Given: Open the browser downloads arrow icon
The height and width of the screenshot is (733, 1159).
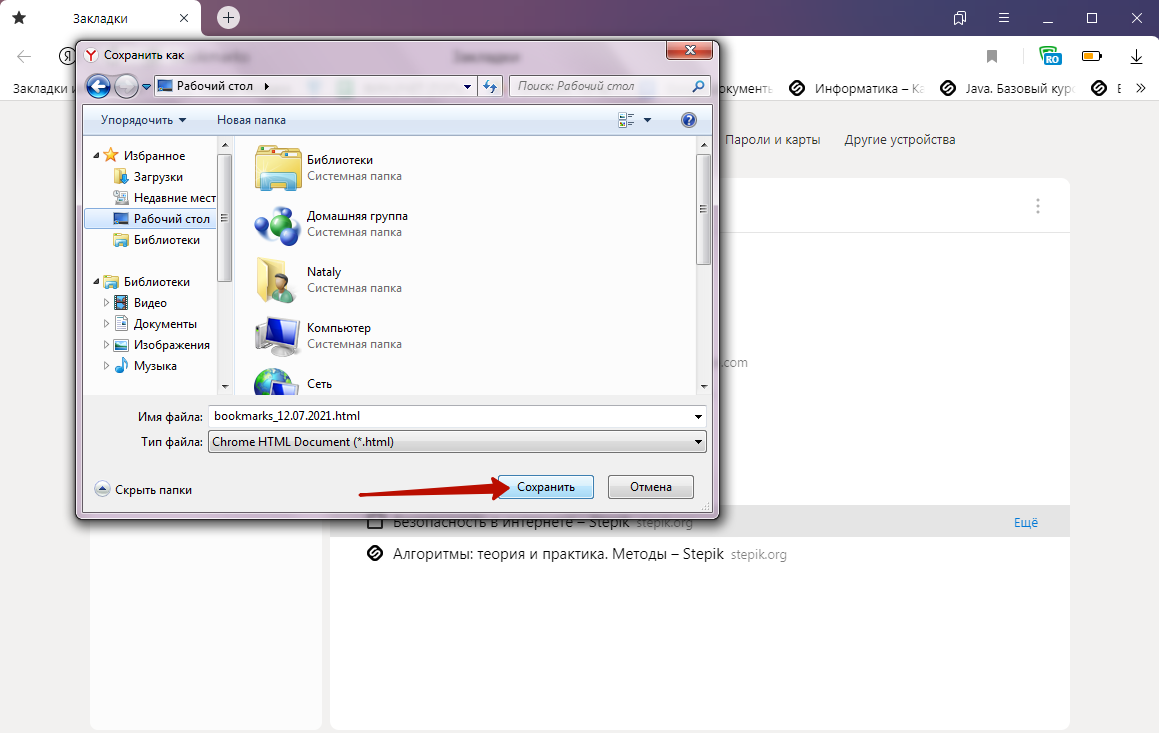Looking at the screenshot, I should coord(1136,56).
